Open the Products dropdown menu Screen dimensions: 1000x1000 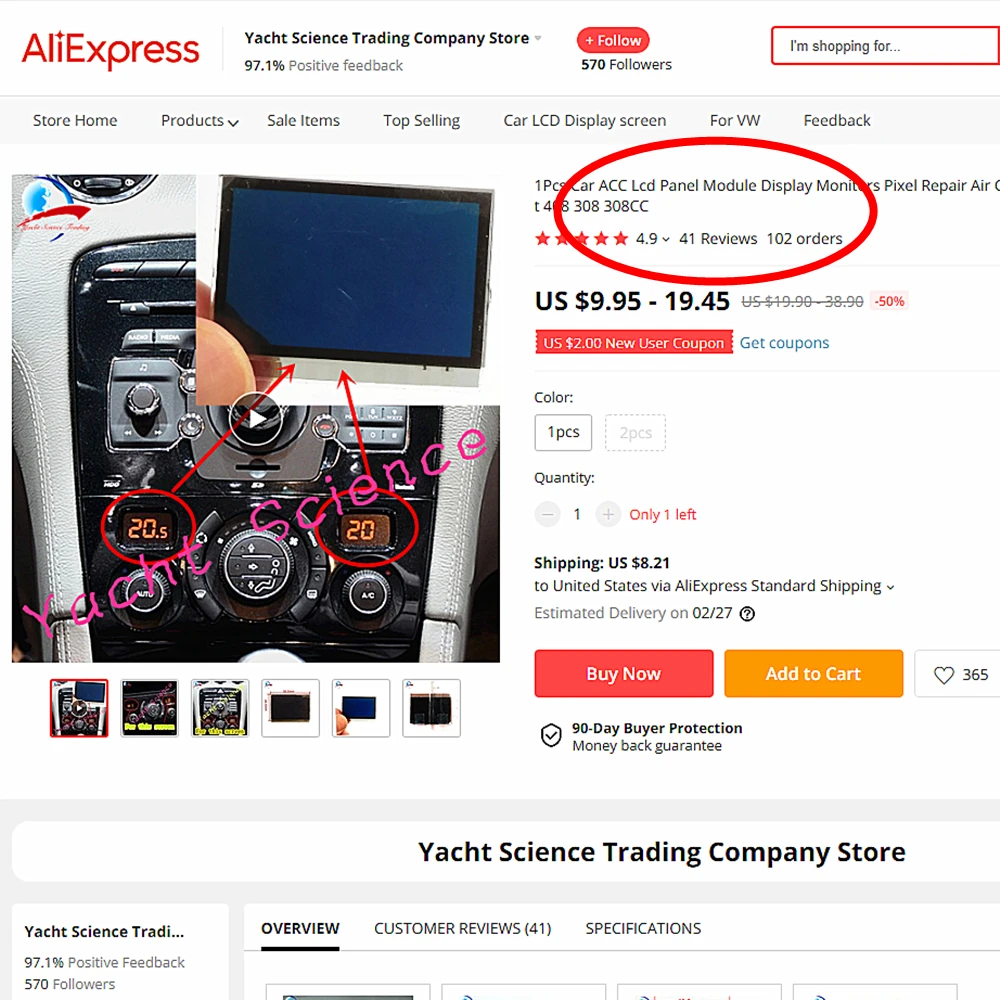(200, 121)
